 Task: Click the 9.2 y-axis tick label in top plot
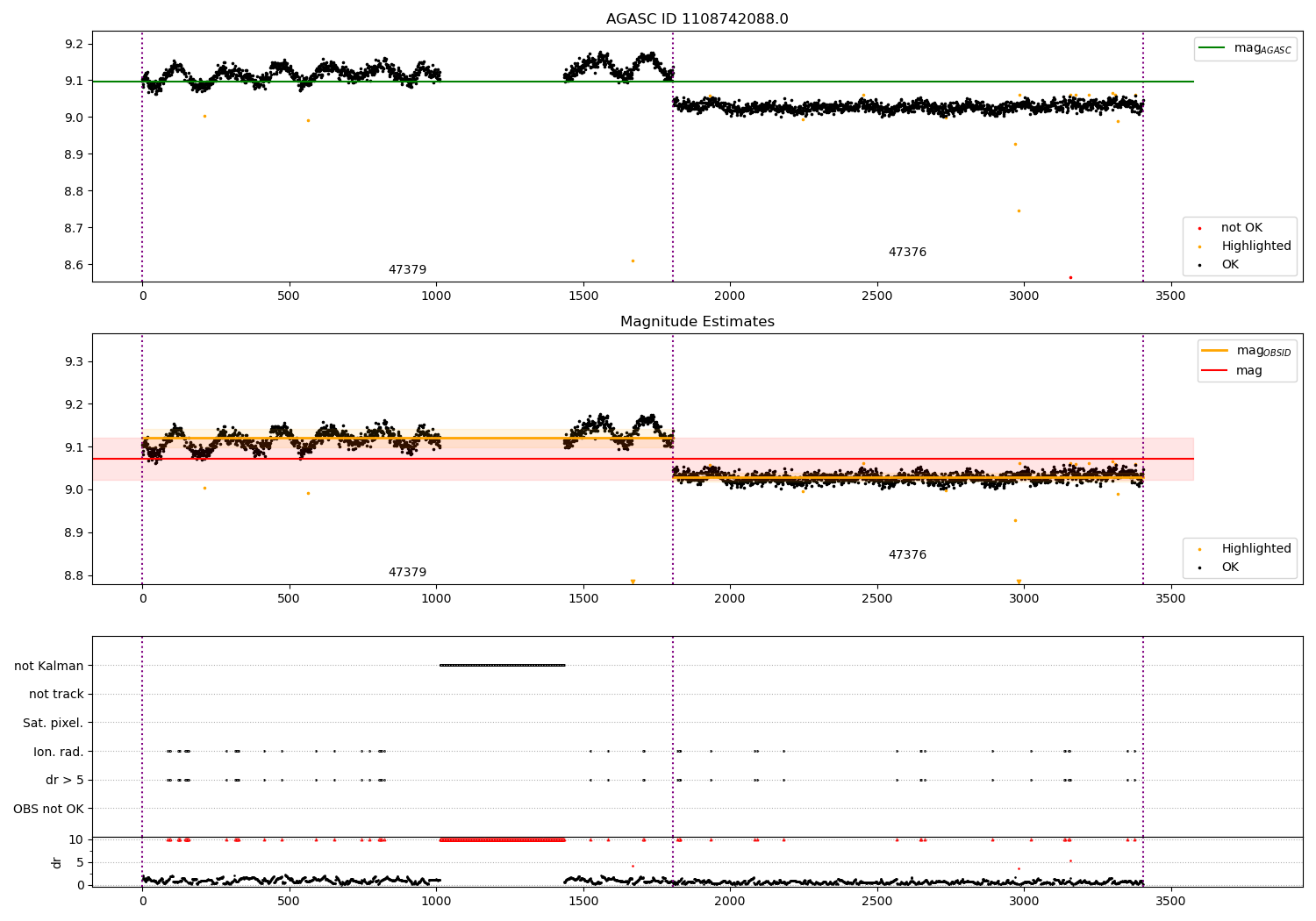[75, 45]
